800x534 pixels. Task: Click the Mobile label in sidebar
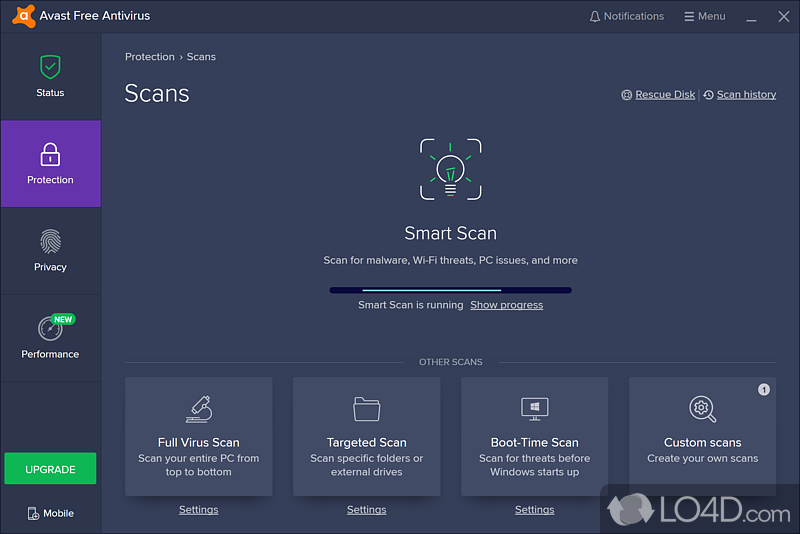tap(58, 514)
